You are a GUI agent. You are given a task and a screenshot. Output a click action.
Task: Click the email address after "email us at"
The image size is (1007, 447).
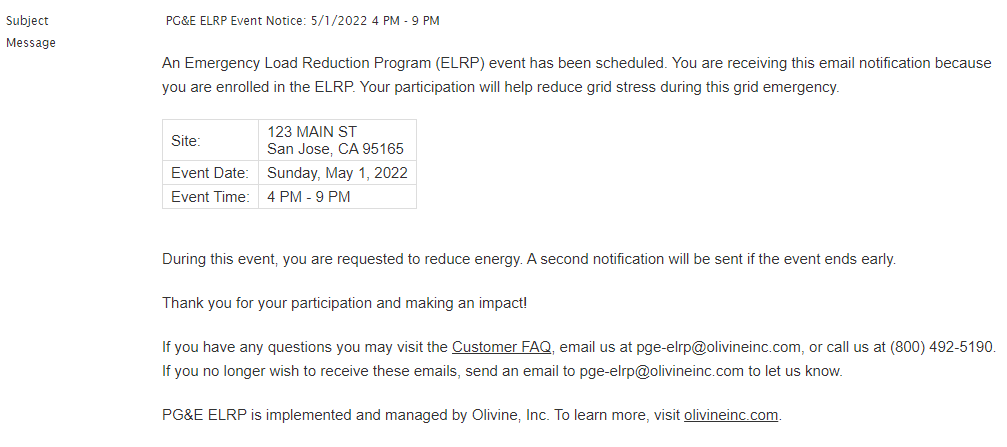click(x=718, y=347)
